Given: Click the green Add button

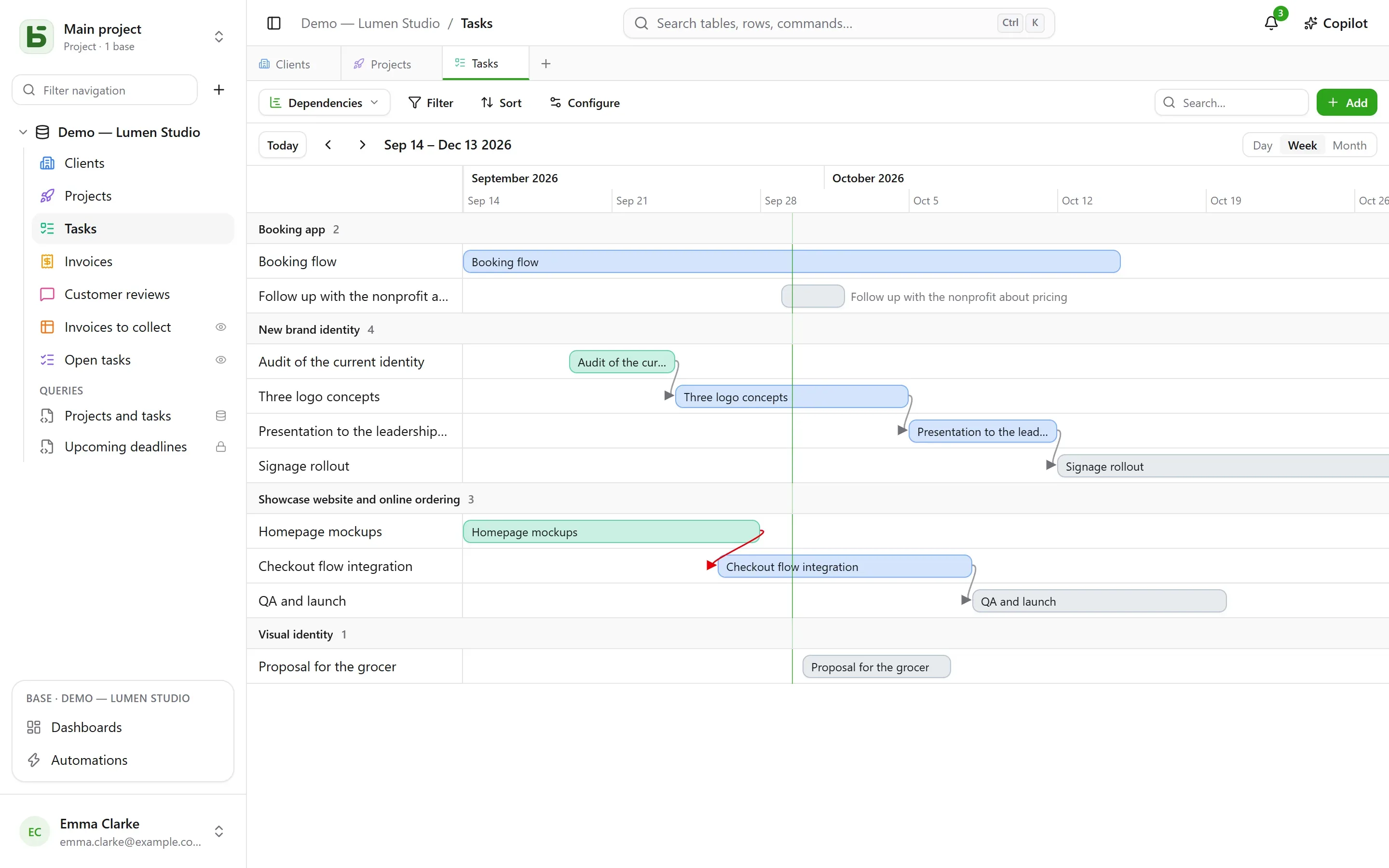Looking at the screenshot, I should click(1347, 103).
